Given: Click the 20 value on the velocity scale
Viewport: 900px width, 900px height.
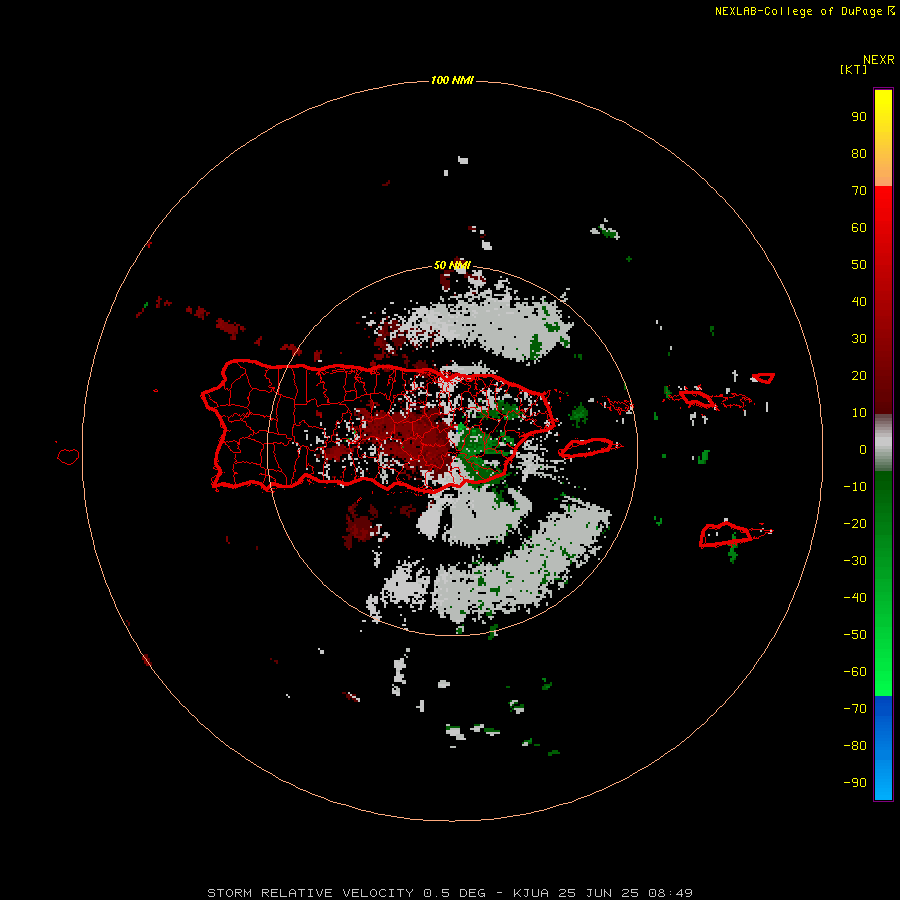Looking at the screenshot, I should pyautogui.click(x=859, y=376).
